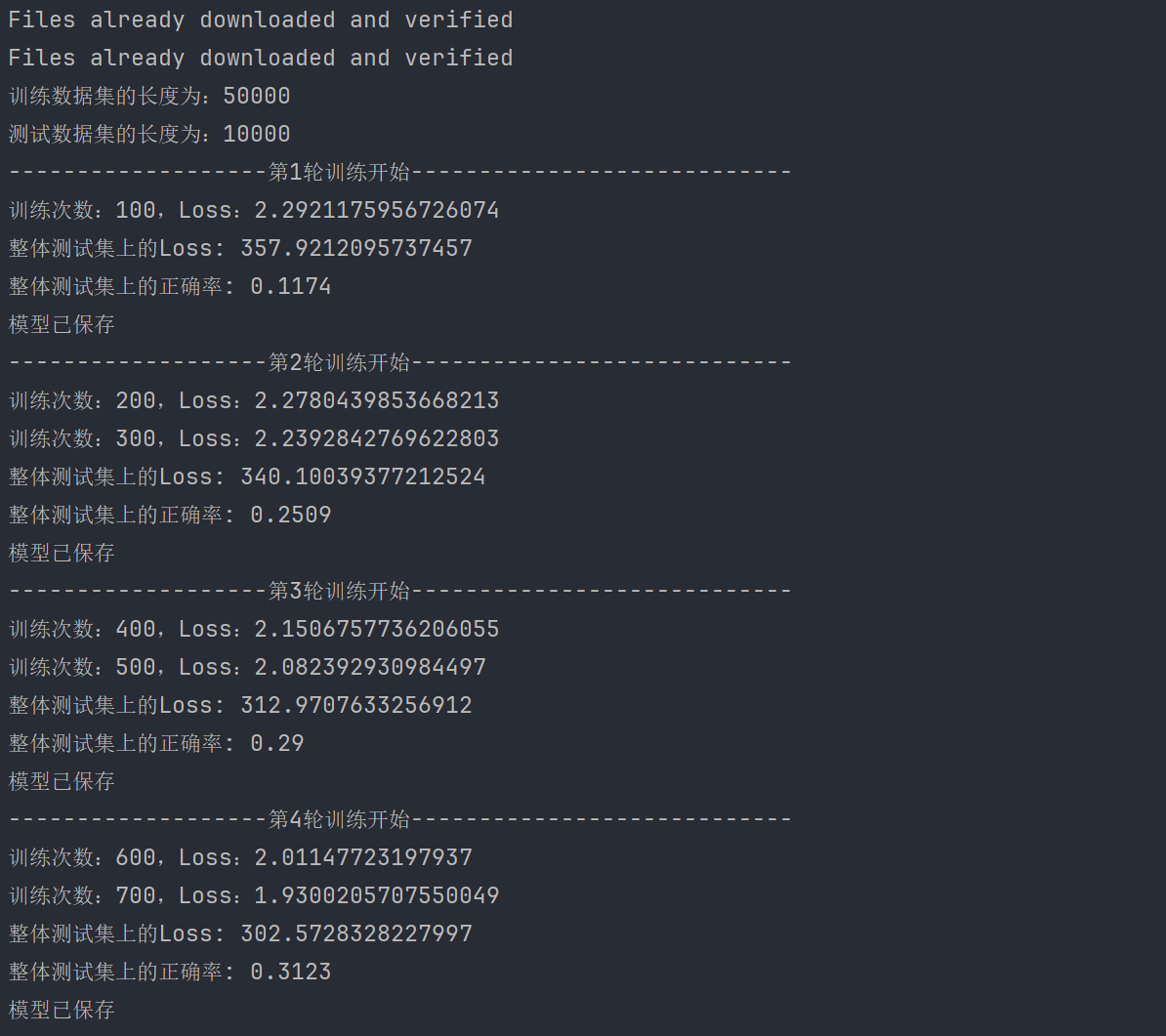Click the training step 600 loss line
The width and height of the screenshot is (1166, 1036).
pos(240,857)
